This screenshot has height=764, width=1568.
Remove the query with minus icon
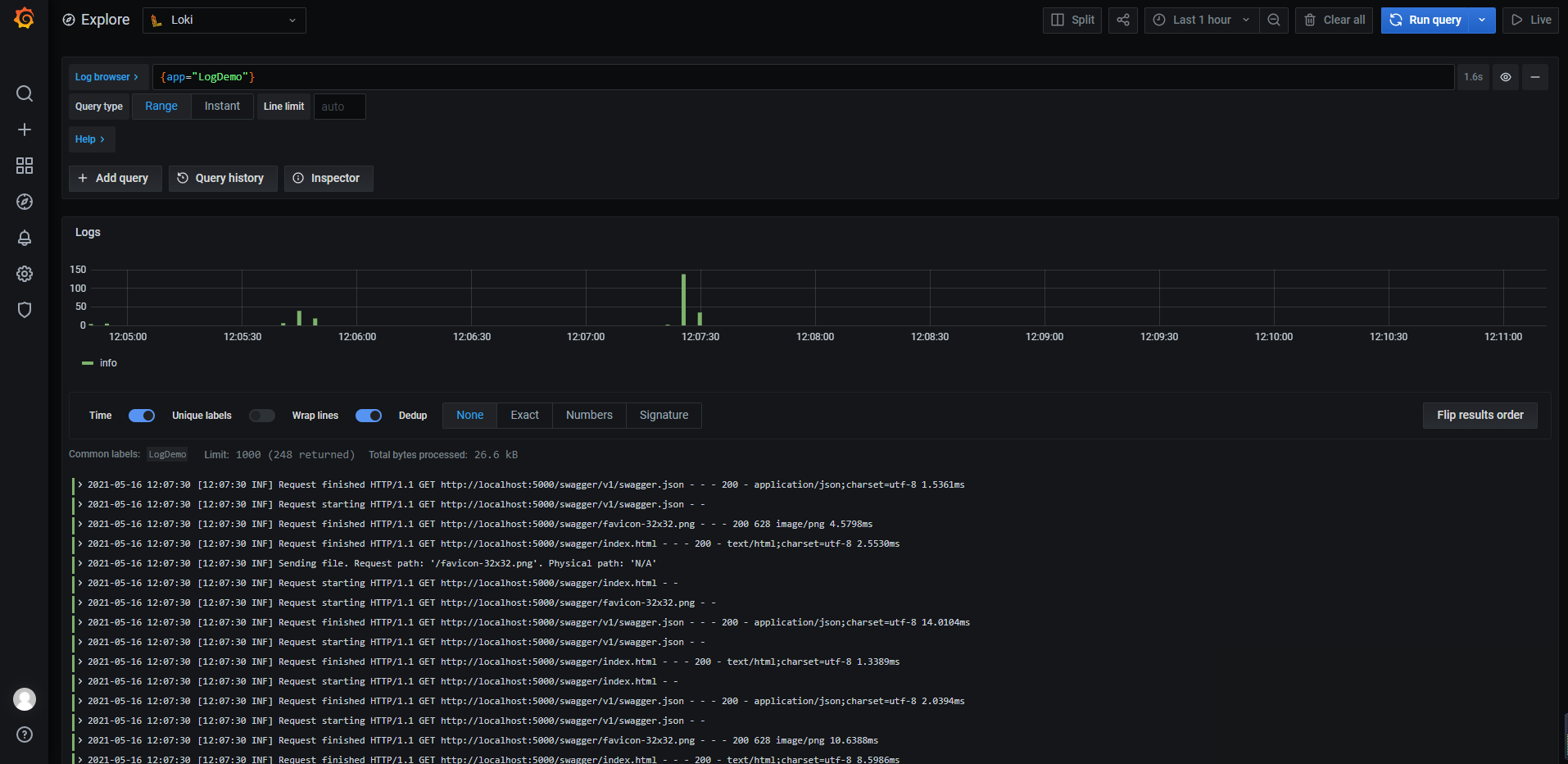(x=1535, y=77)
